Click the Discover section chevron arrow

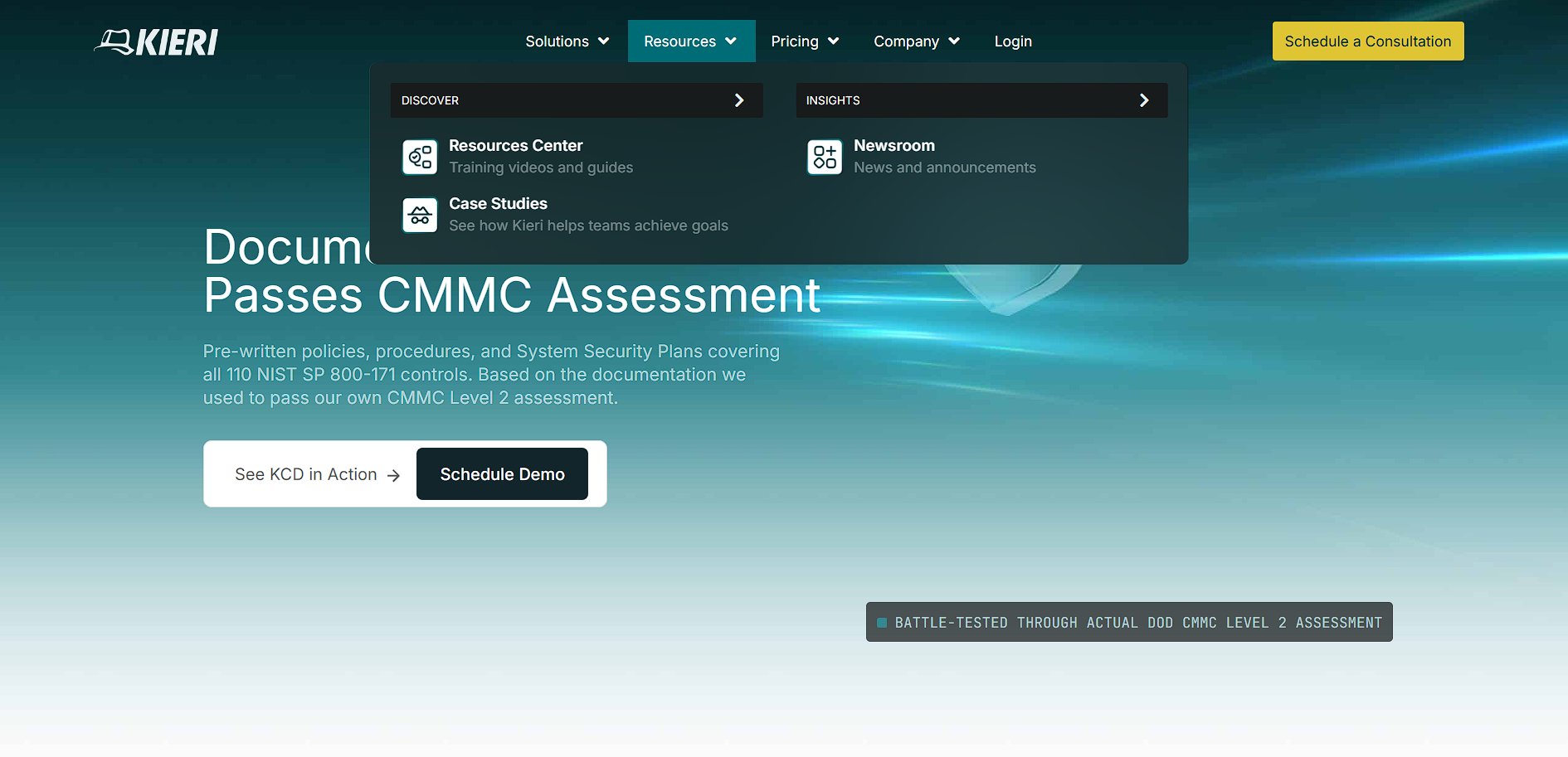click(739, 100)
